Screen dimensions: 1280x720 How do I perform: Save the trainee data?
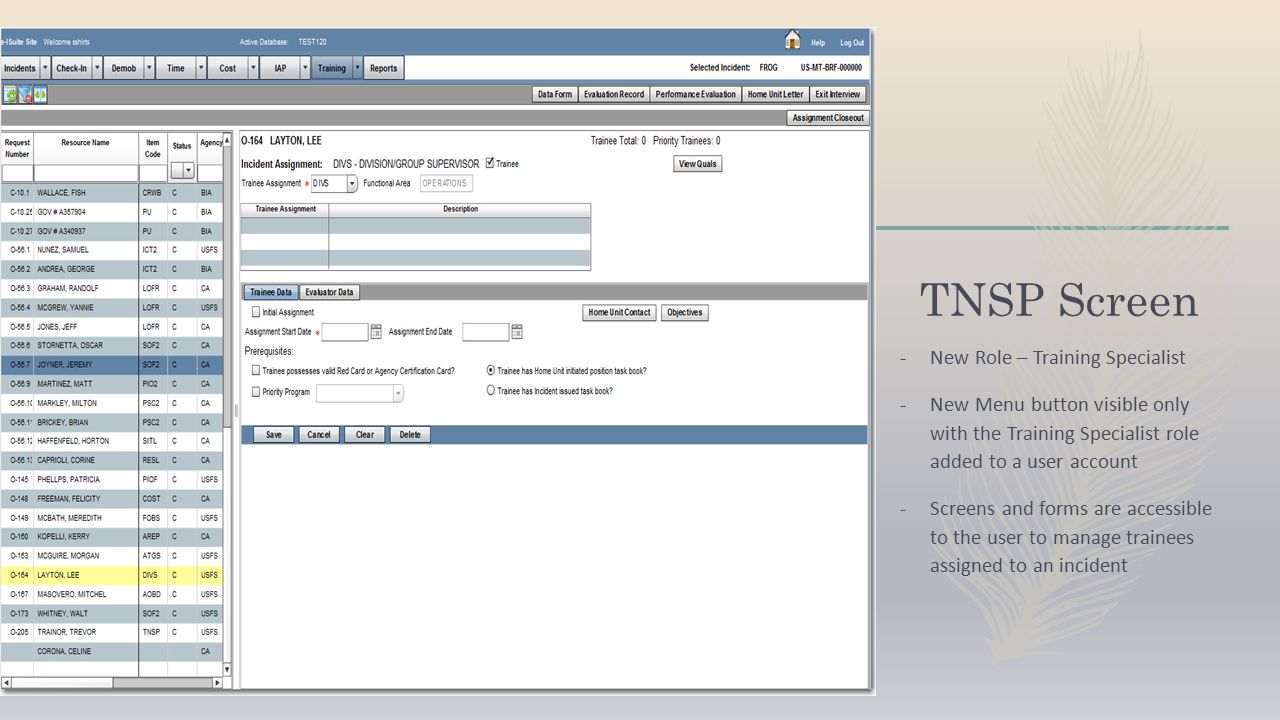coord(273,435)
